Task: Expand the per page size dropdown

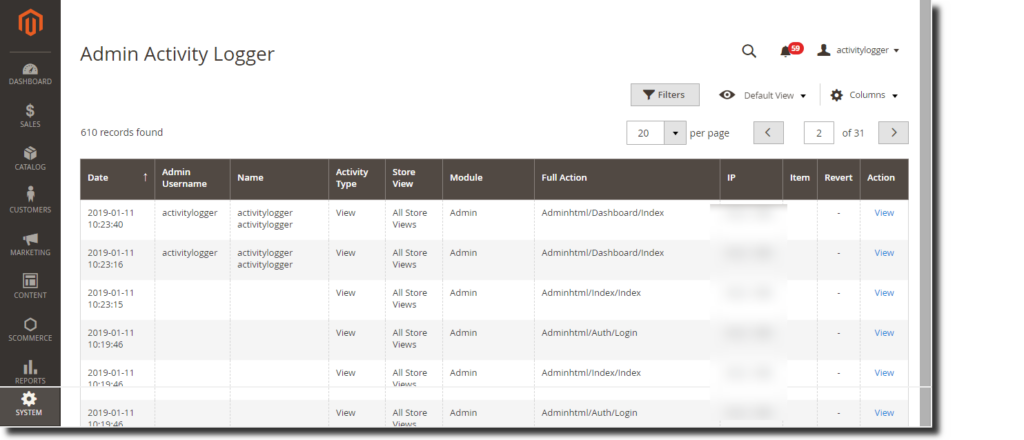Action: [x=675, y=133]
